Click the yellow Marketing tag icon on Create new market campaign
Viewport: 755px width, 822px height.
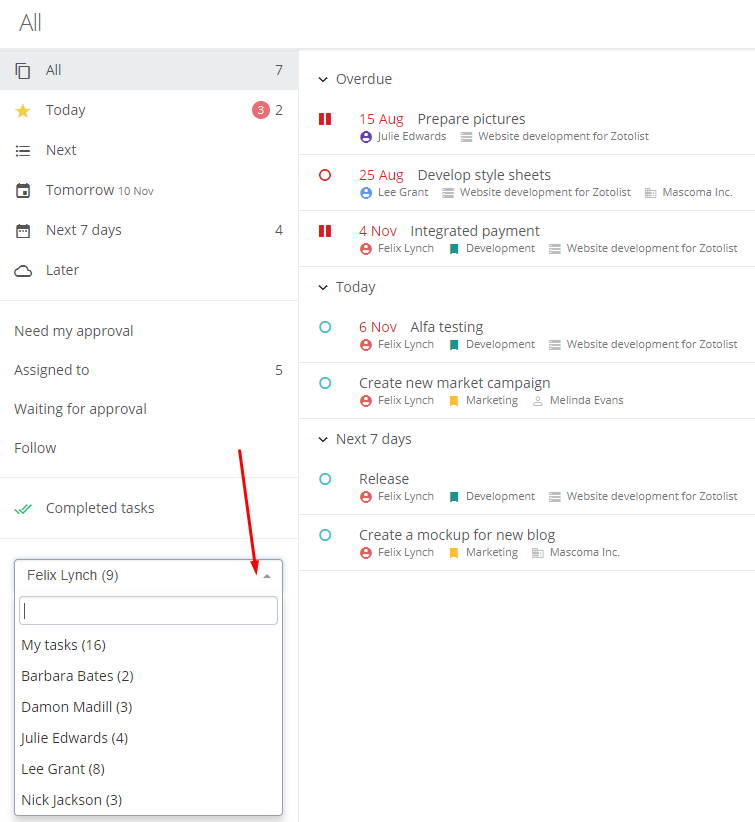pyautogui.click(x=454, y=401)
